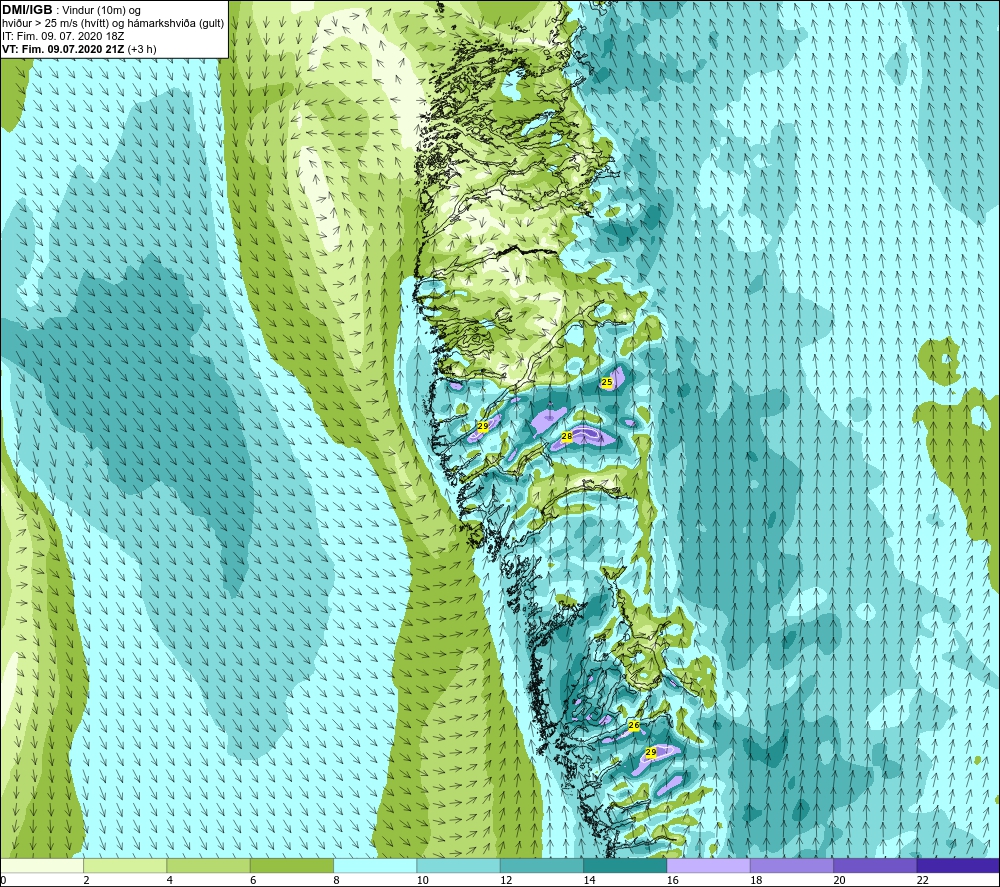
Task: Select the 4–6 m/s green legend swatch
Action: 209,865
